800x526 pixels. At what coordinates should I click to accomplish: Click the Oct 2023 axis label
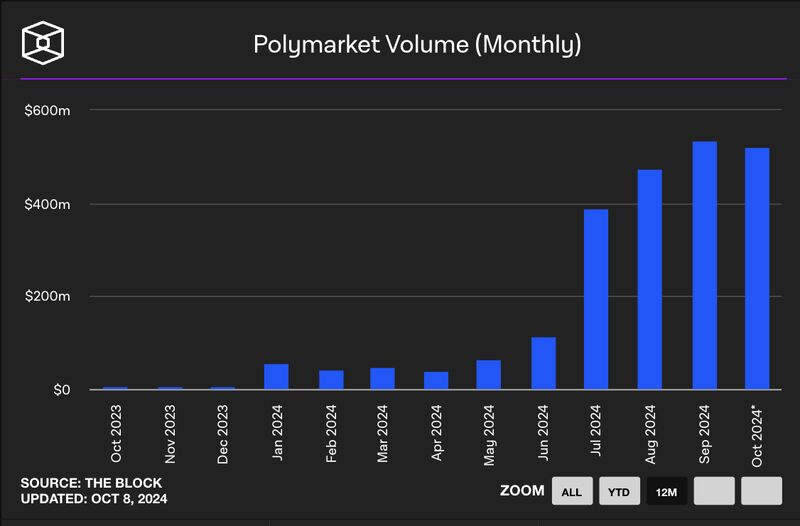click(116, 434)
